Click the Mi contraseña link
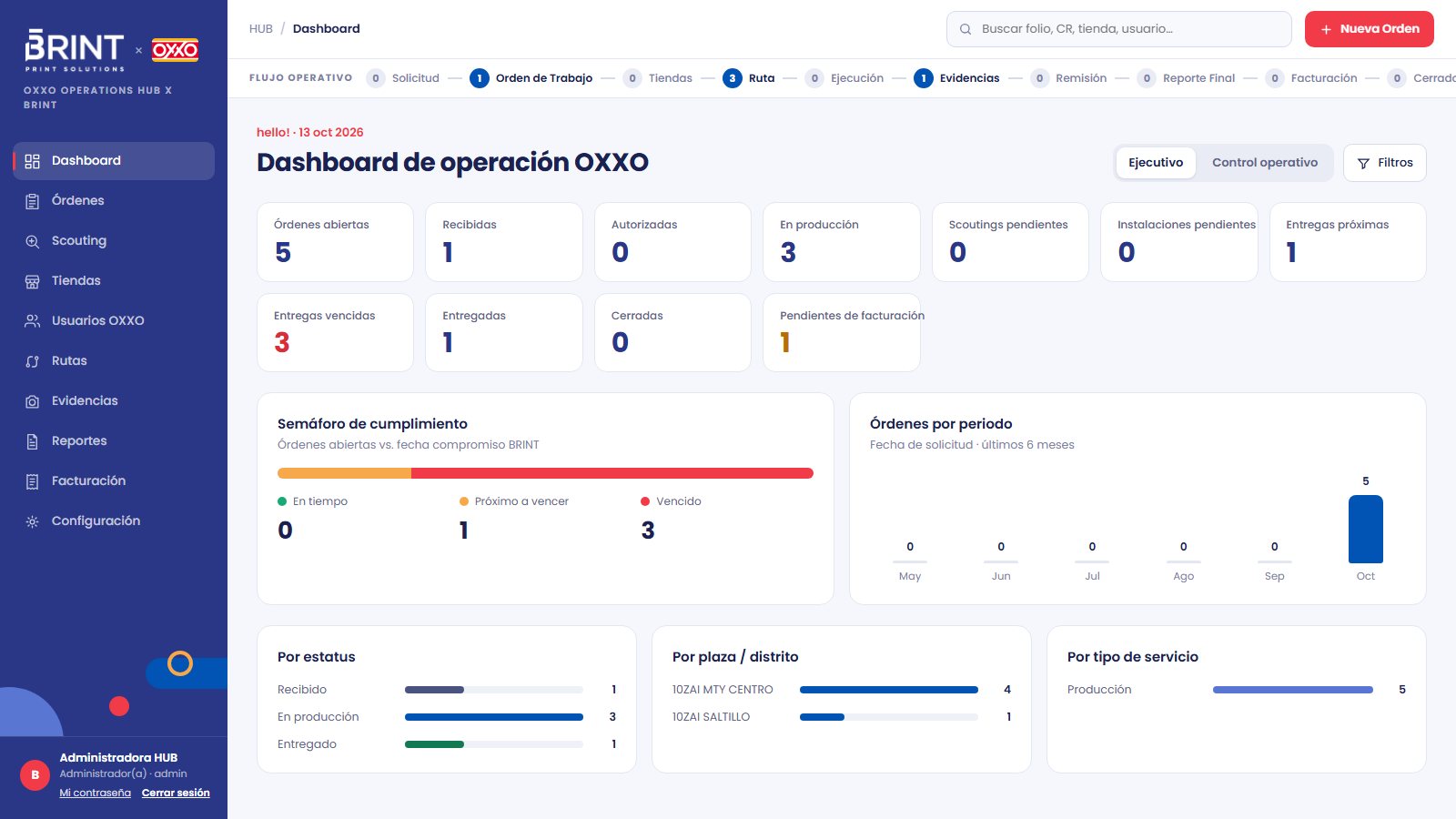Image resolution: width=1456 pixels, height=819 pixels. 96,794
